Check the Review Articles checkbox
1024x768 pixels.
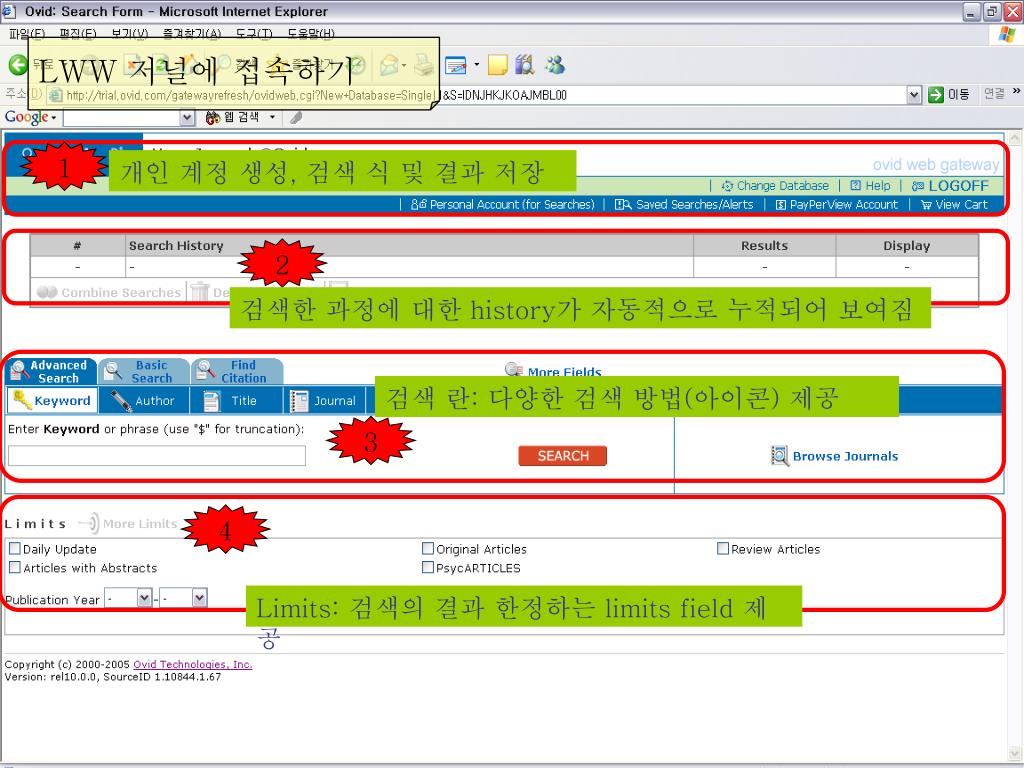(x=723, y=549)
